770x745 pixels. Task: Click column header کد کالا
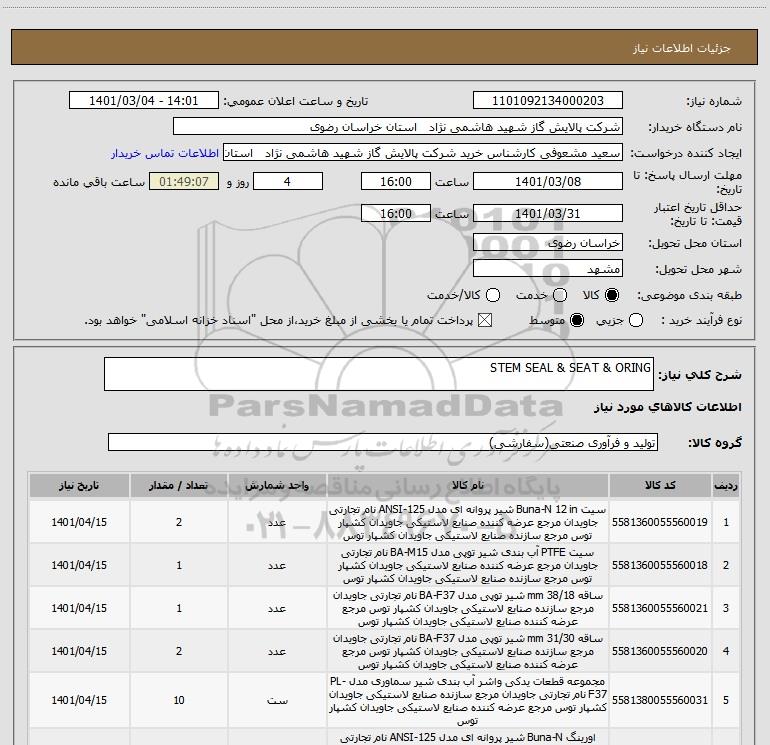[660, 486]
